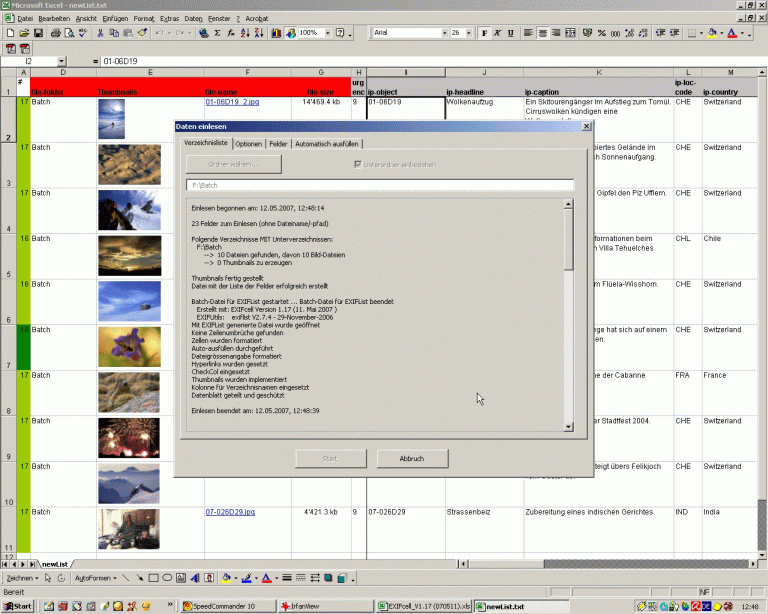Apply percent style icon

point(602,33)
